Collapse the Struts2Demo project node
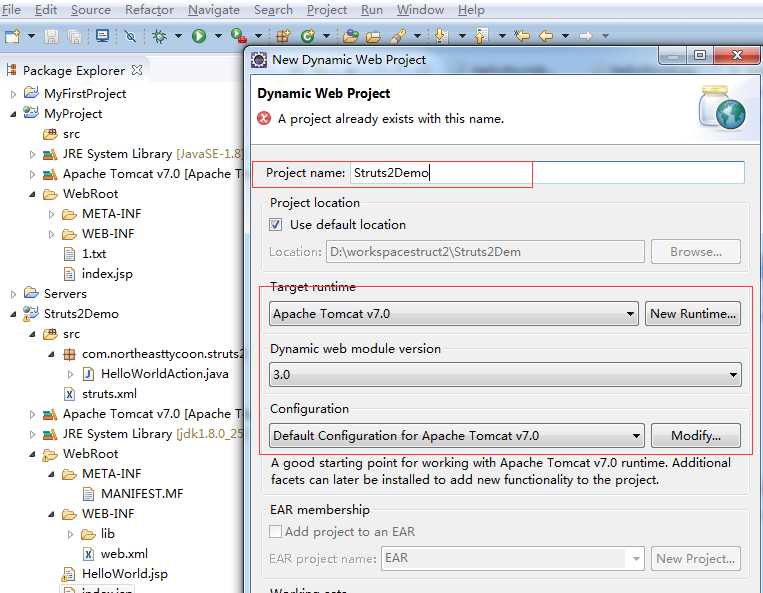 (x=13, y=314)
